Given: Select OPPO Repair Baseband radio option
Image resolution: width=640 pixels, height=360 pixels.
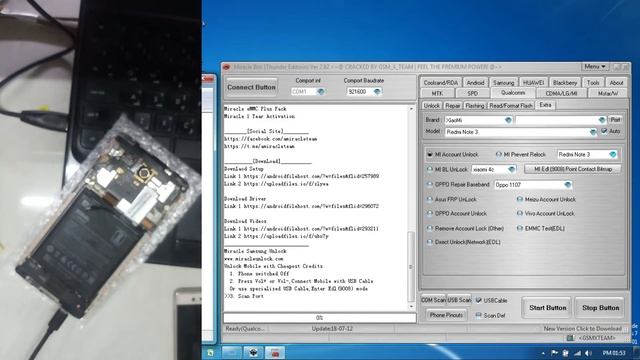Looking at the screenshot, I should [429, 184].
